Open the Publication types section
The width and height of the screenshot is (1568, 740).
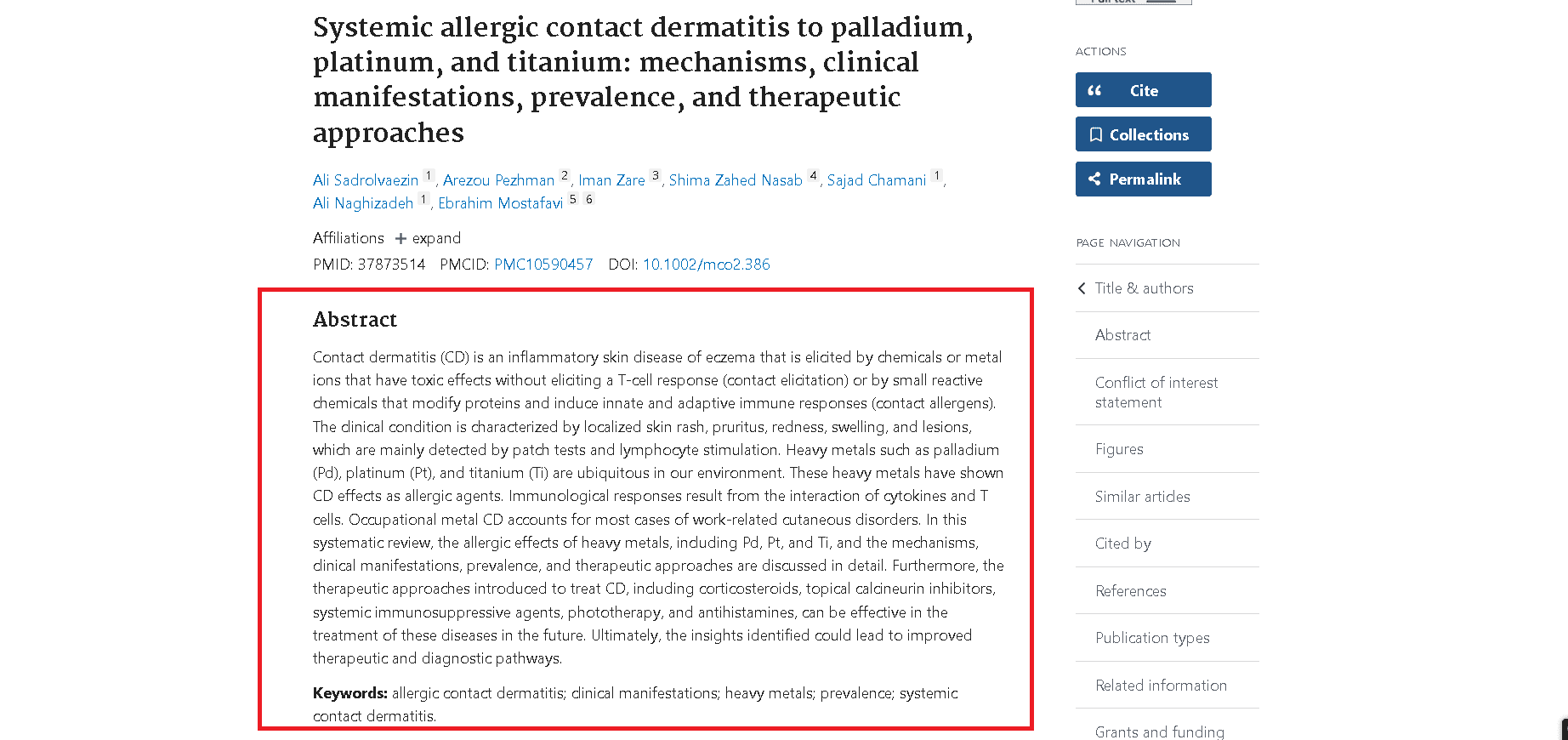(x=1152, y=638)
